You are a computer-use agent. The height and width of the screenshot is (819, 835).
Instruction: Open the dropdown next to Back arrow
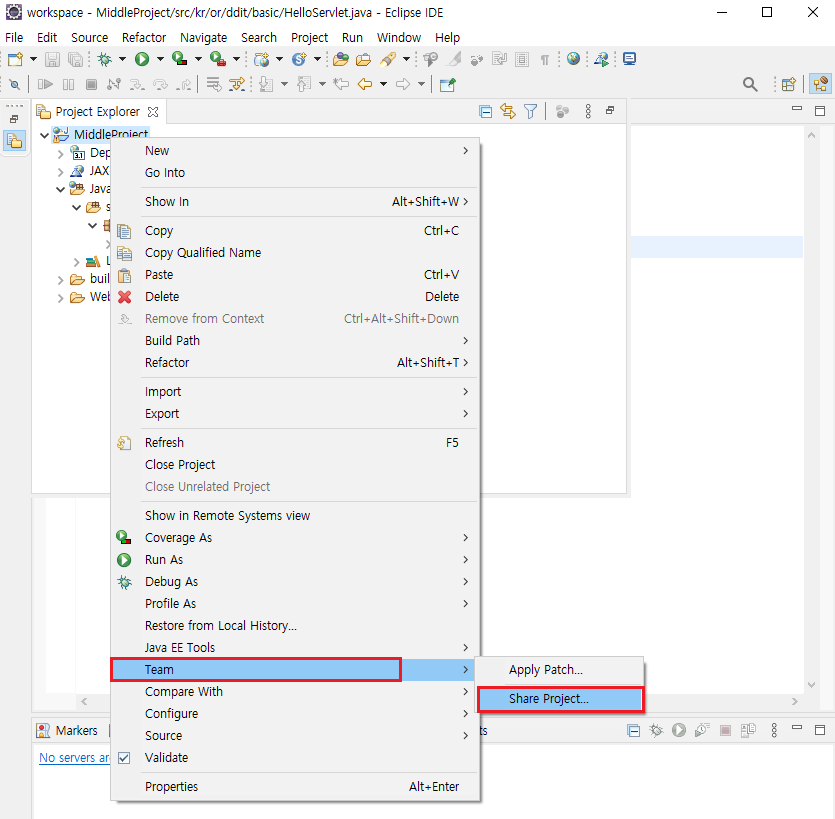pyautogui.click(x=383, y=84)
